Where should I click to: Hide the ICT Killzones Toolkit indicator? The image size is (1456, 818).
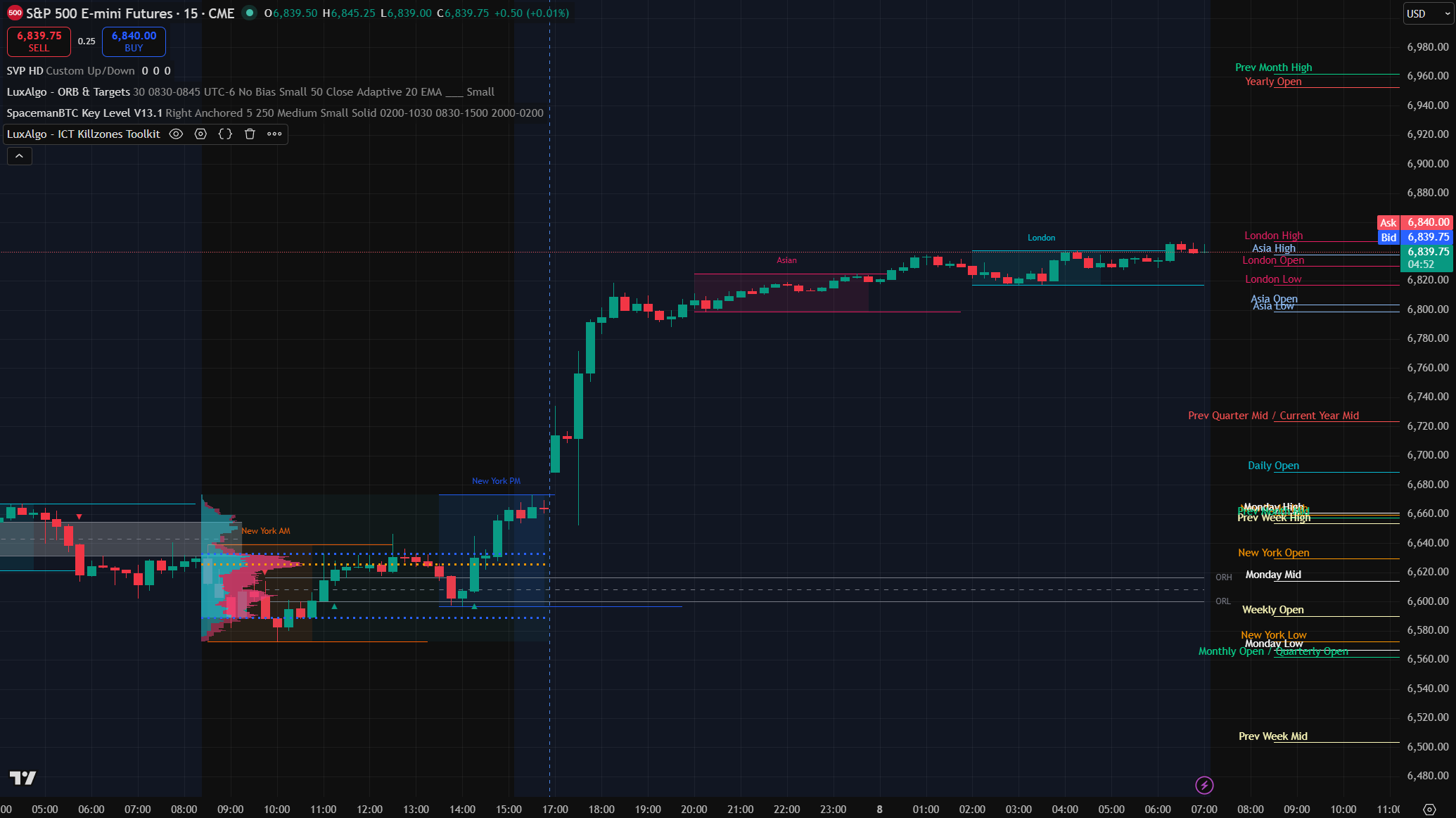pos(177,134)
